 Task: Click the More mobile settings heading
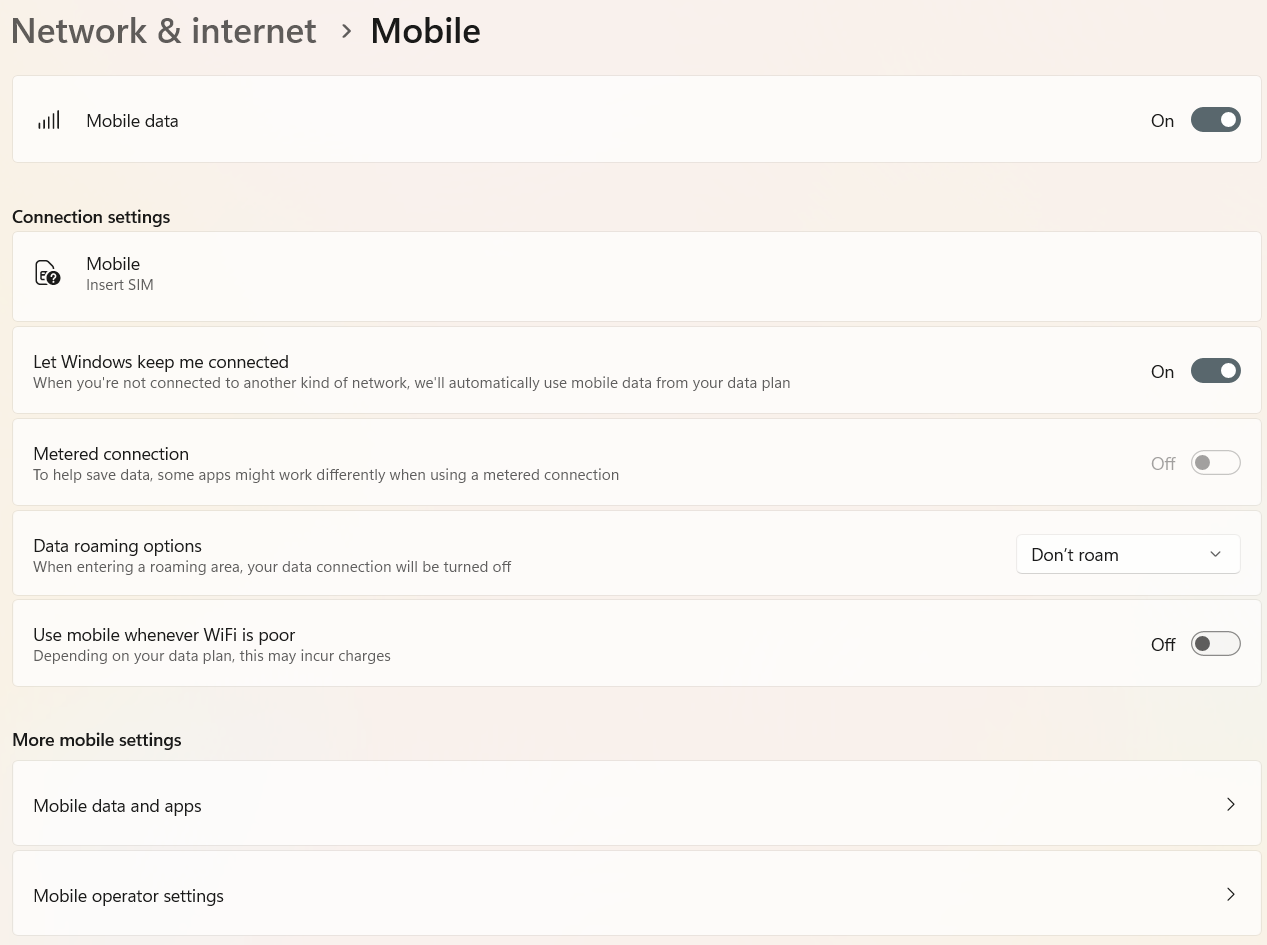pyautogui.click(x=97, y=740)
